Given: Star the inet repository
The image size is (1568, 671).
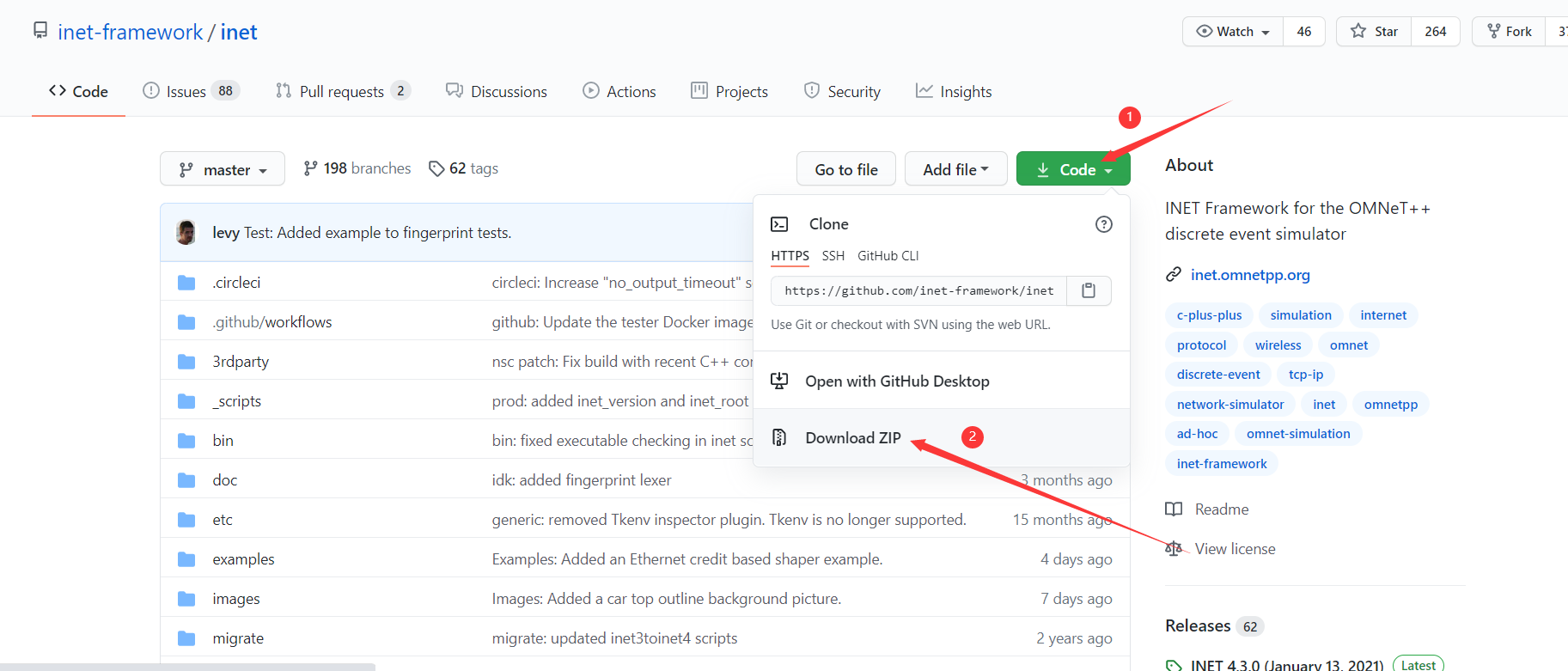Looking at the screenshot, I should [1374, 32].
